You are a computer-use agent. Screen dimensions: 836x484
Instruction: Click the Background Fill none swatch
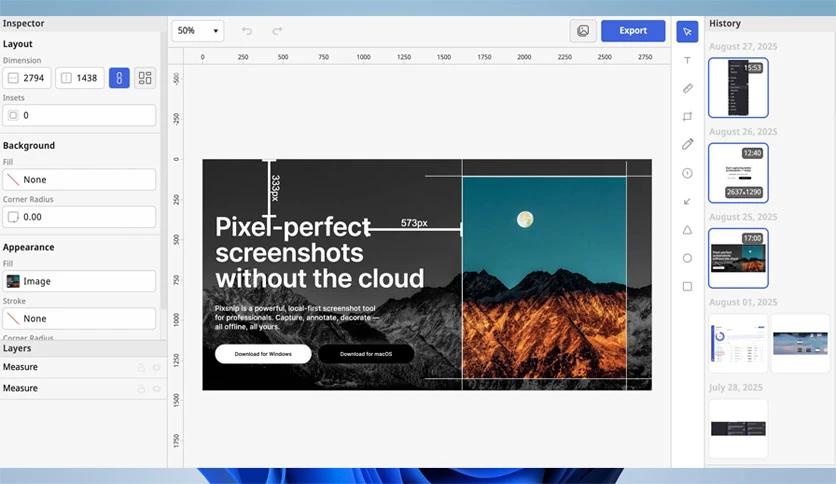13,180
